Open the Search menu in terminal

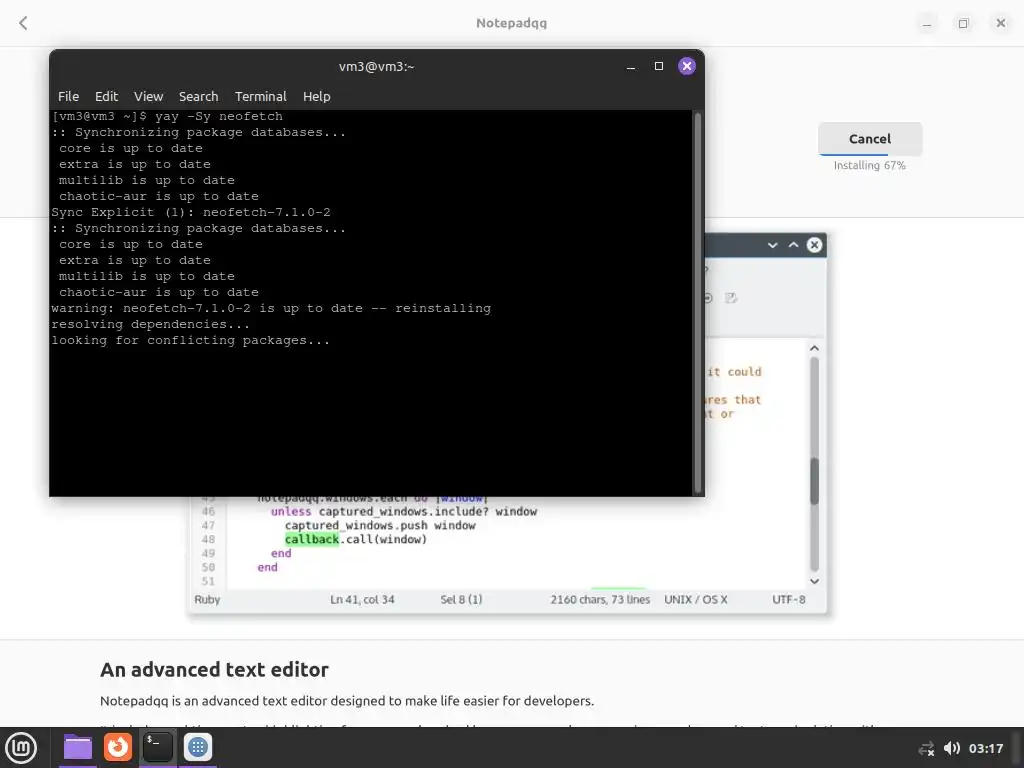click(199, 97)
